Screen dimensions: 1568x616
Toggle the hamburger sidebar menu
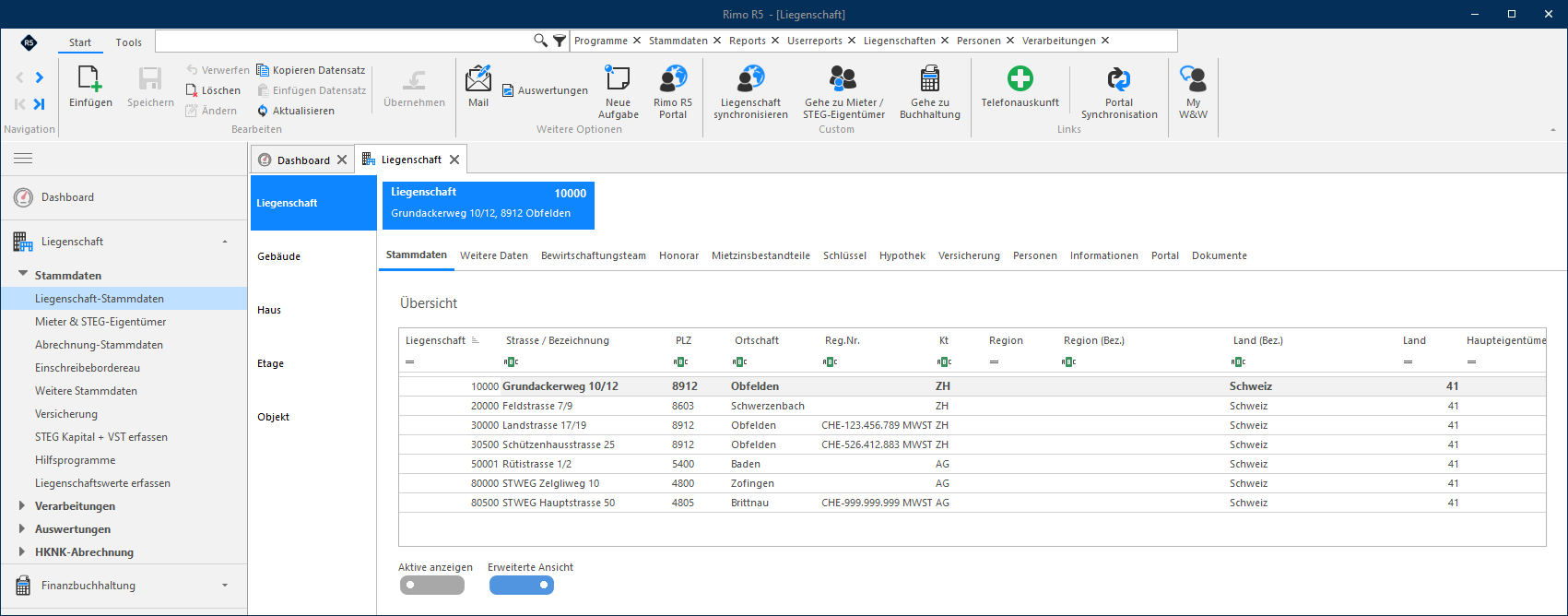pyautogui.click(x=23, y=159)
